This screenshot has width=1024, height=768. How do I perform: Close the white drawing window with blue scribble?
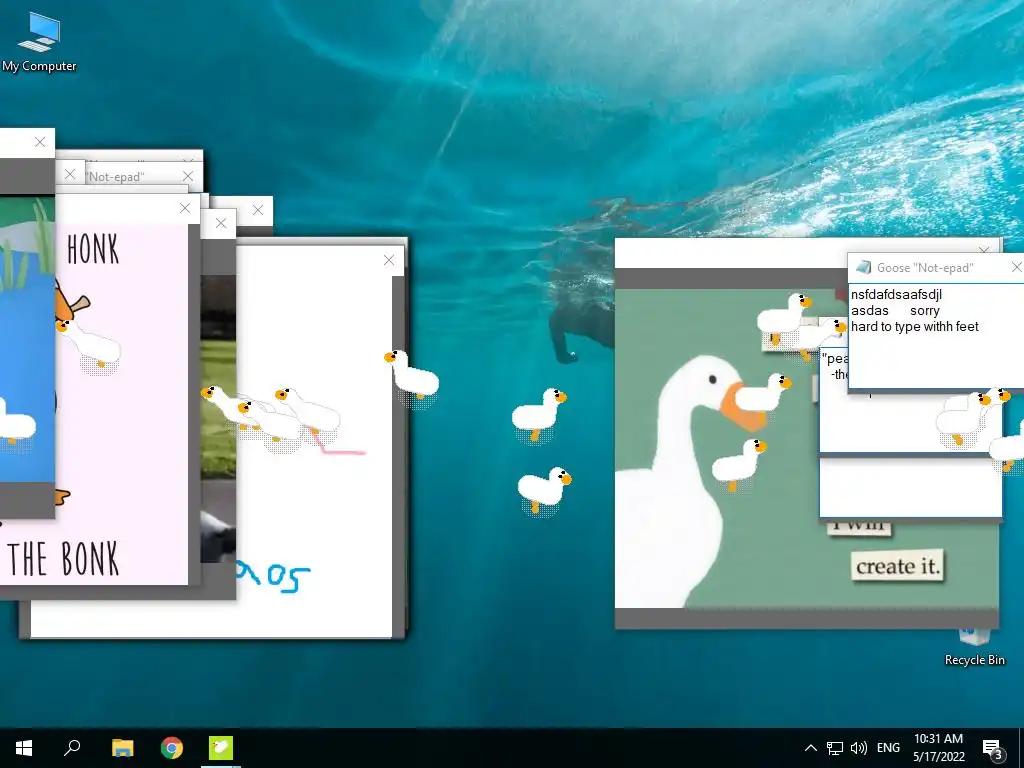pyautogui.click(x=389, y=261)
